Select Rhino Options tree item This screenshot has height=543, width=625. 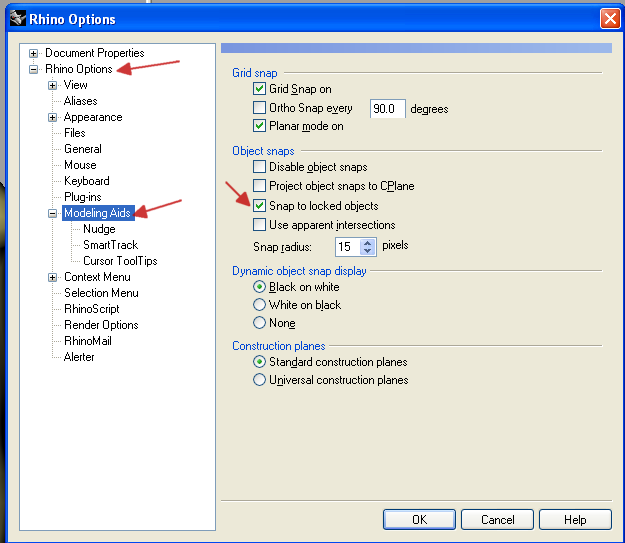(x=79, y=69)
